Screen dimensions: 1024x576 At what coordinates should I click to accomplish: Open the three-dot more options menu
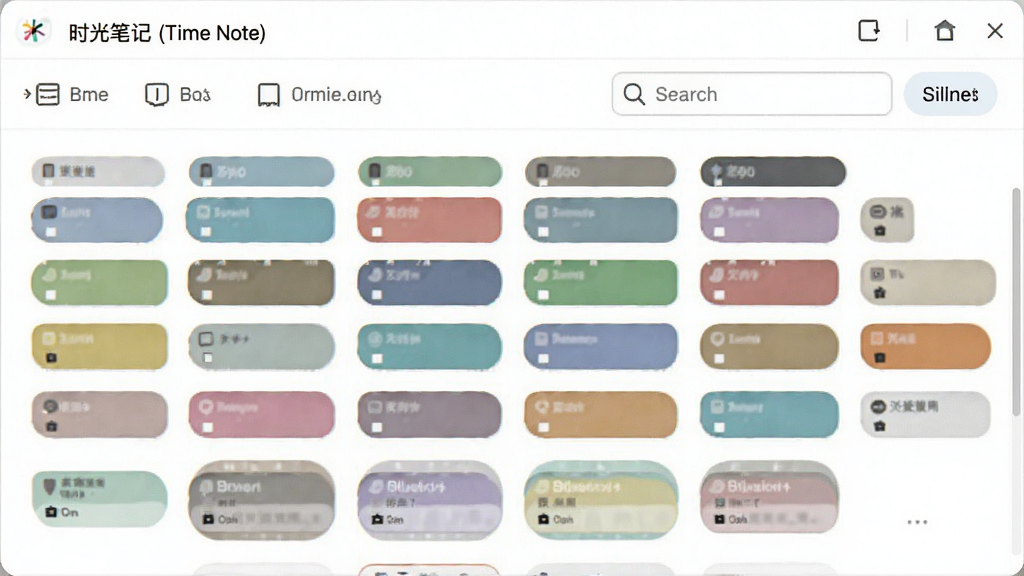[x=917, y=522]
